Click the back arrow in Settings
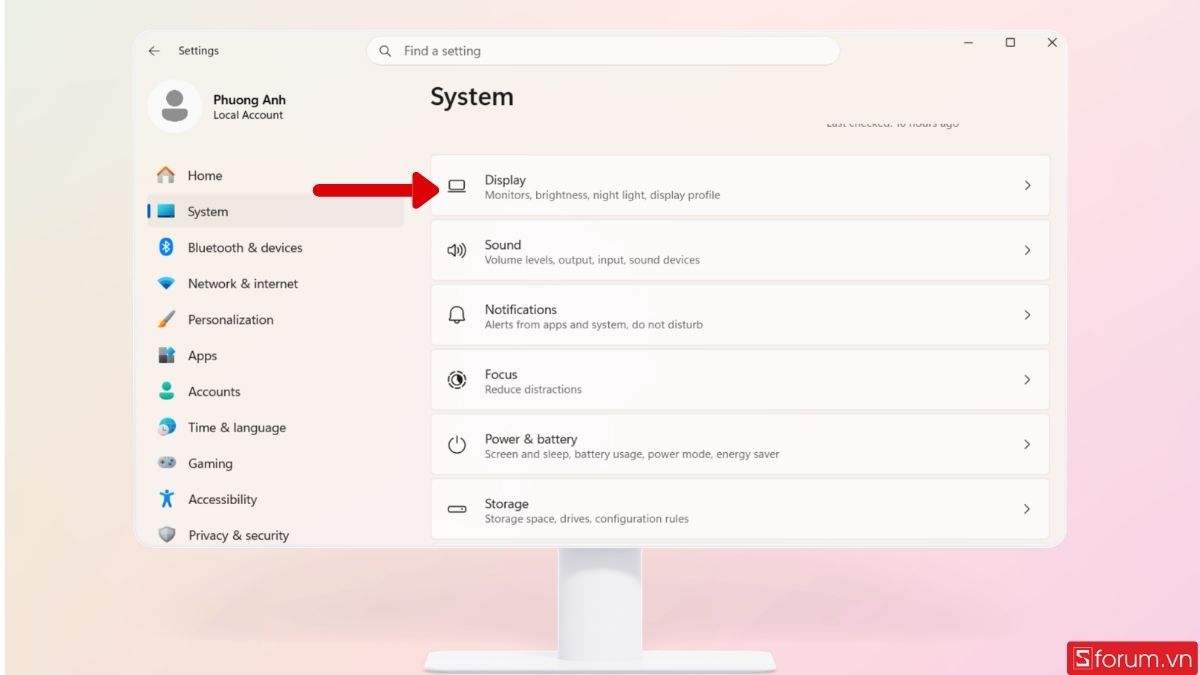This screenshot has height=675, width=1200. click(154, 51)
